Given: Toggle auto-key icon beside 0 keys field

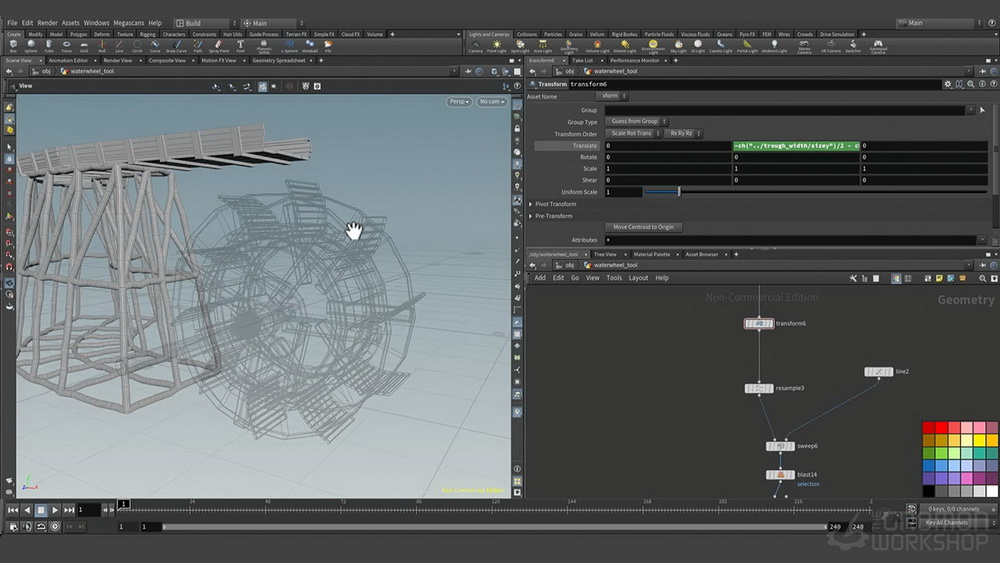Looking at the screenshot, I should coord(912,509).
